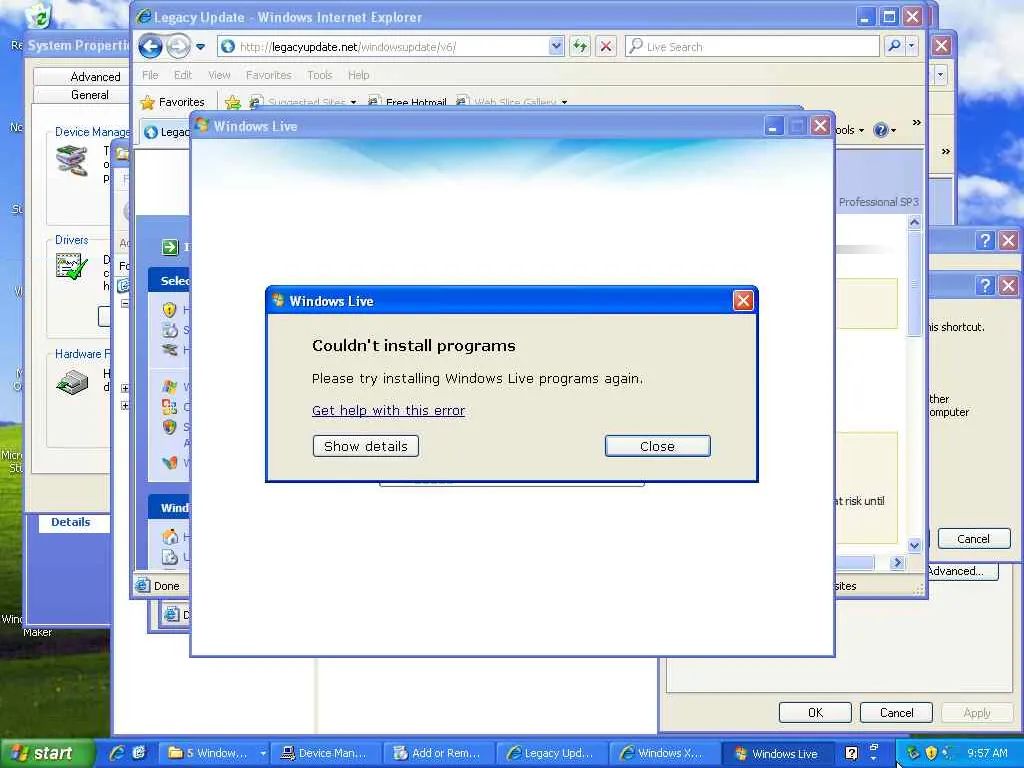Collapse the tree node with the minus box

coord(125,304)
